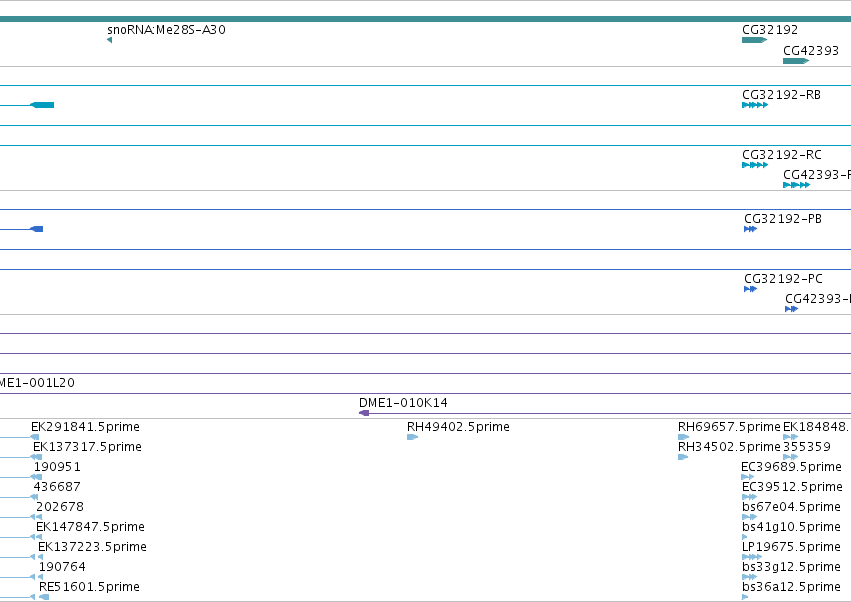The height and width of the screenshot is (602, 851).
Task: Click the CG42393 gene label
Action: pyautogui.click(x=811, y=50)
